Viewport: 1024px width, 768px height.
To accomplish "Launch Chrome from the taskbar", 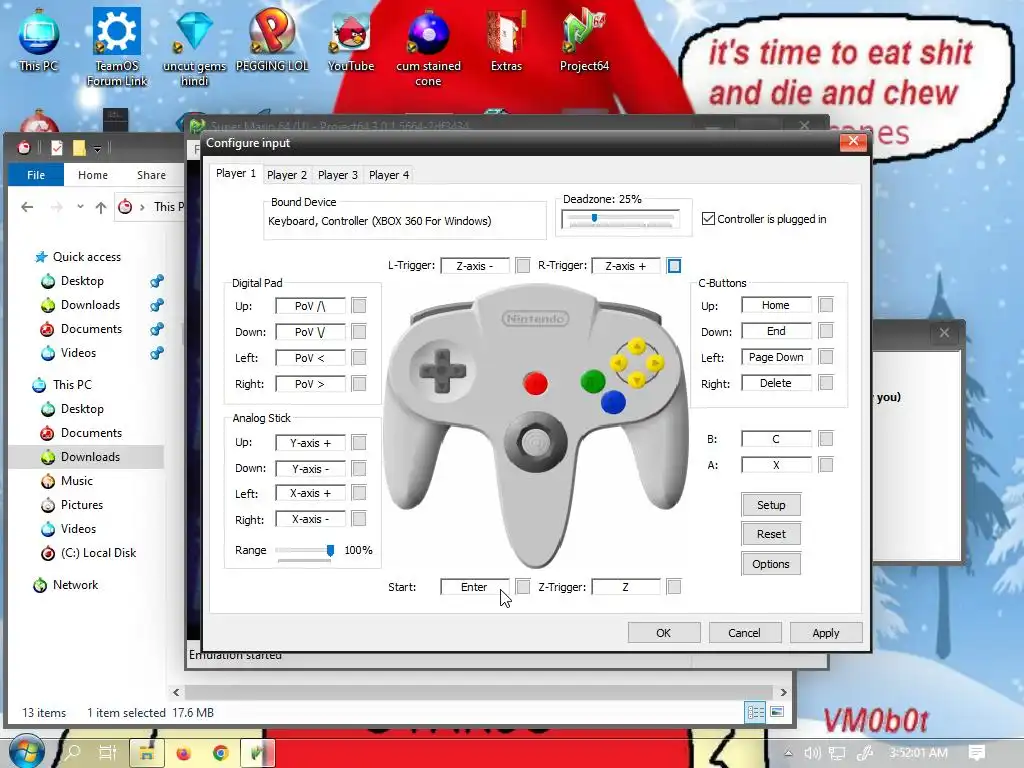I will [221, 754].
